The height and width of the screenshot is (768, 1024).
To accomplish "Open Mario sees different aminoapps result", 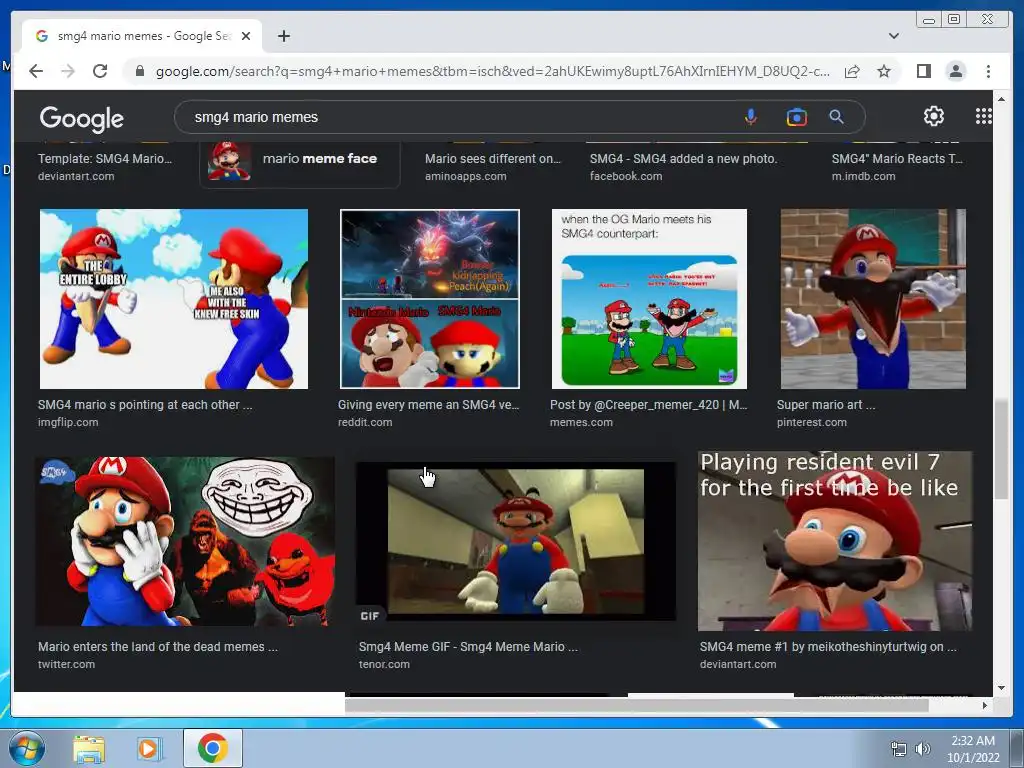I will coord(492,166).
